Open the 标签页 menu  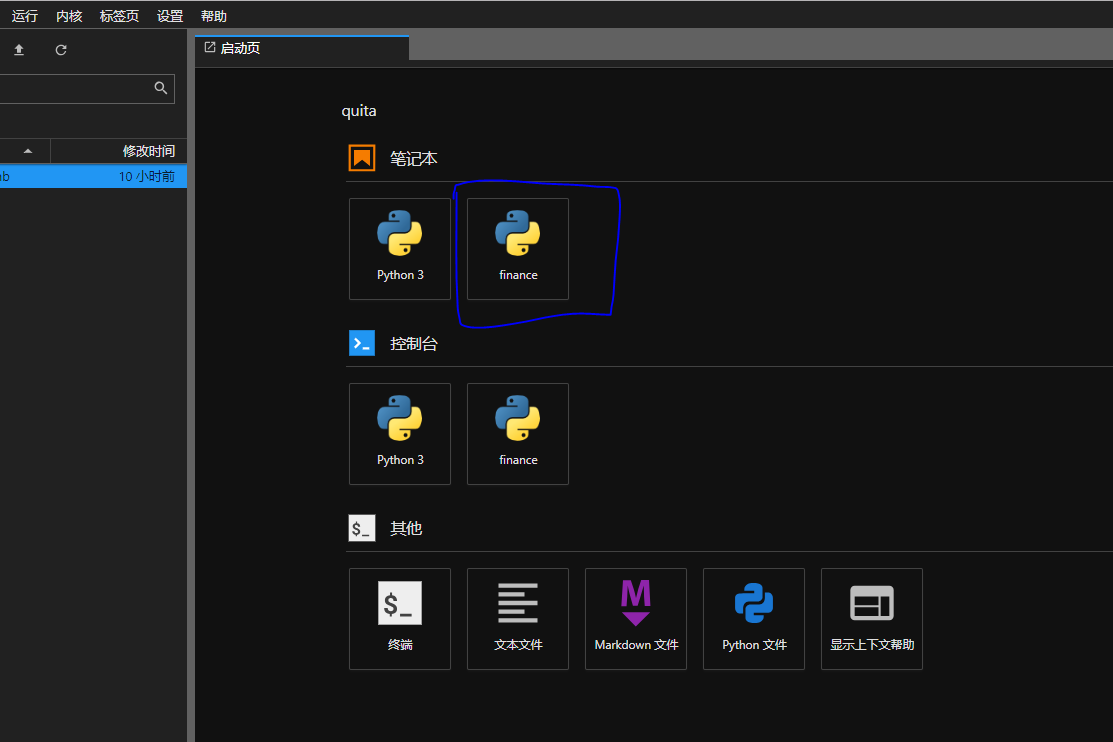pos(119,16)
